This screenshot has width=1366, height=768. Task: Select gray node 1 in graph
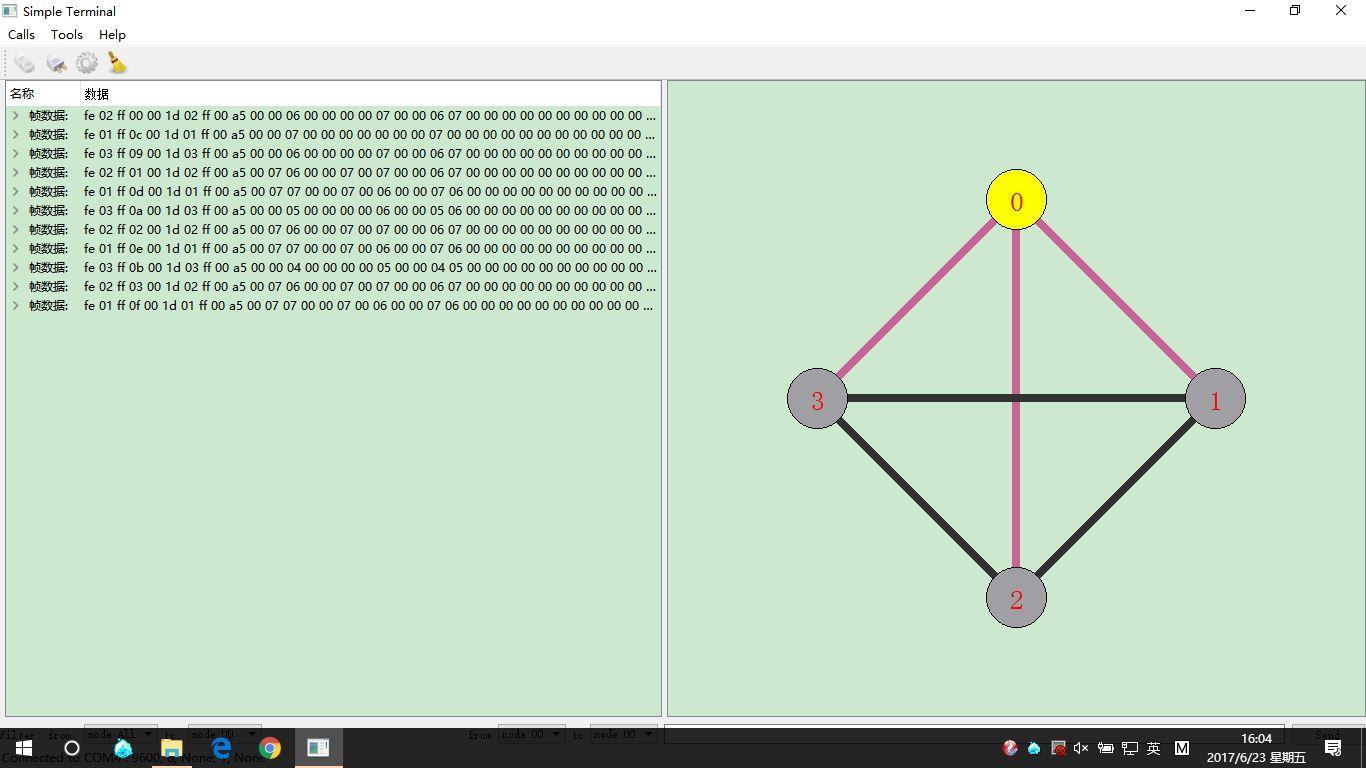point(1215,399)
